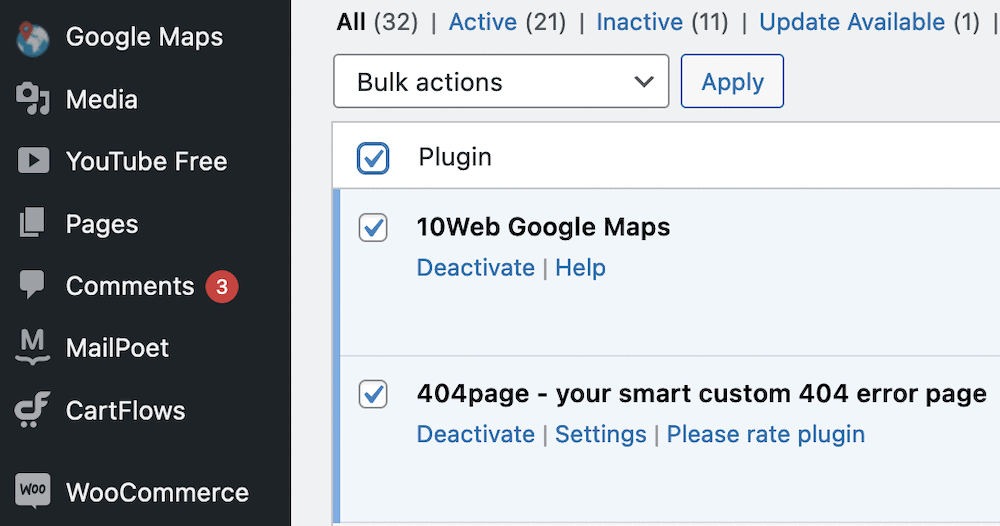Viewport: 1000px width, 526px height.
Task: Click the Apply button
Action: point(732,81)
